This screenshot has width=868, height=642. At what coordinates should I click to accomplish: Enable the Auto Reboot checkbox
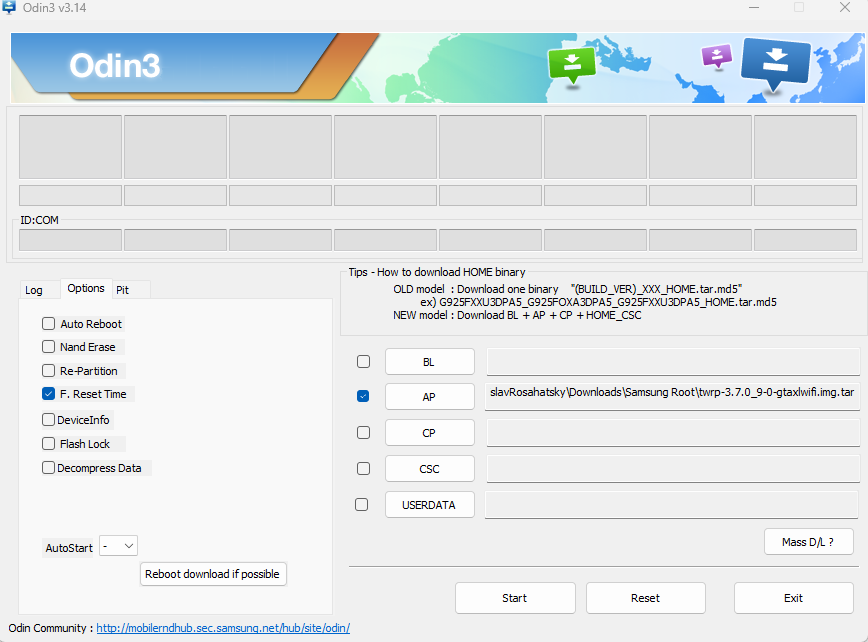click(48, 324)
